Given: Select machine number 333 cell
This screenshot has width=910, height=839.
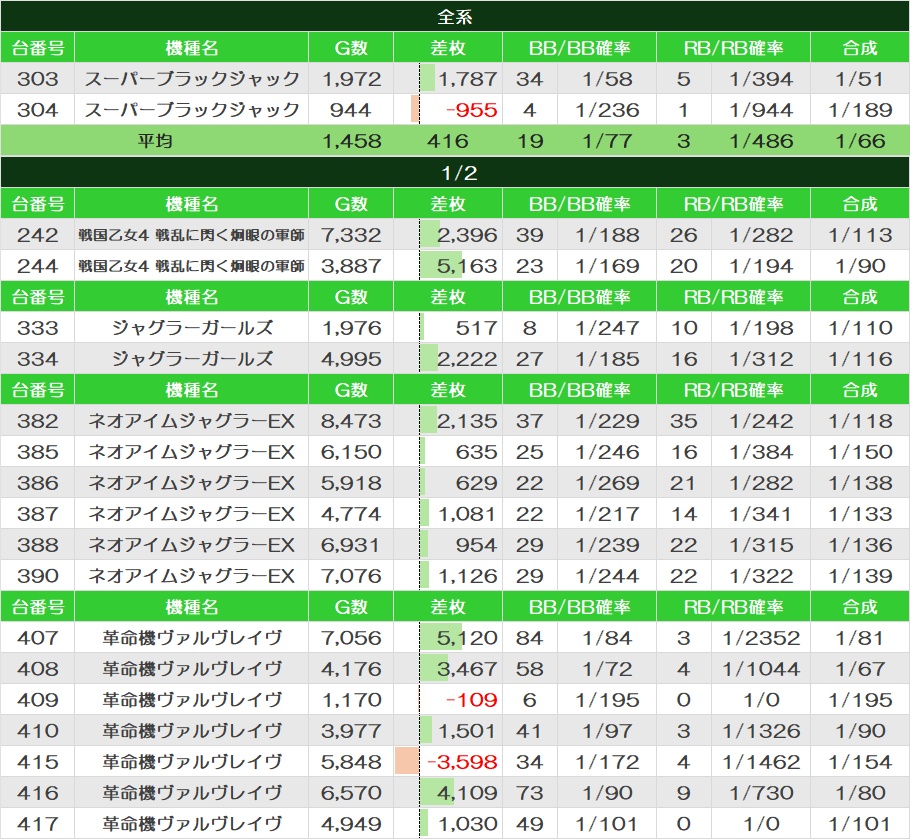Looking at the screenshot, I should point(38,328).
